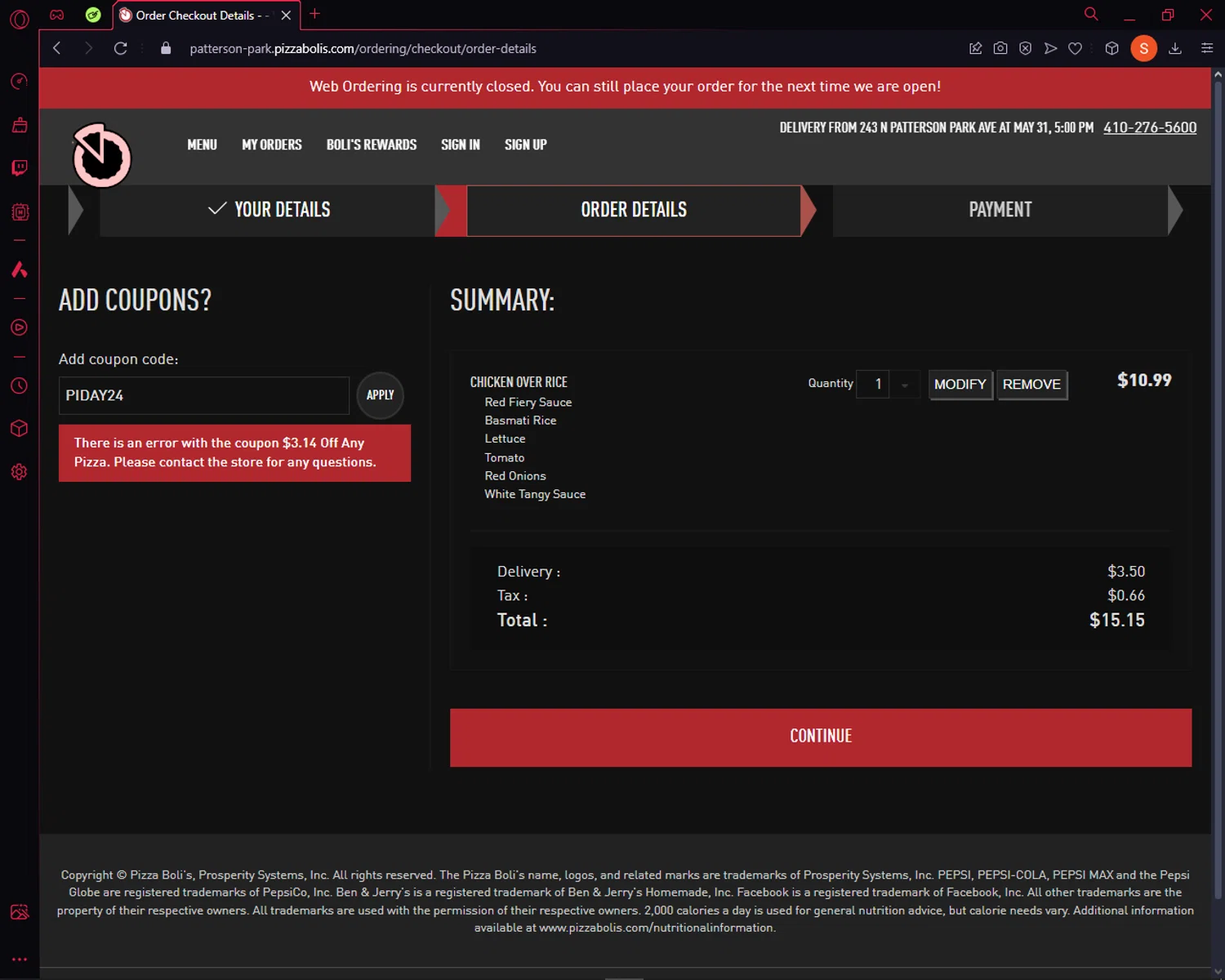Click the Pizza Boli's clock logo

click(x=102, y=155)
